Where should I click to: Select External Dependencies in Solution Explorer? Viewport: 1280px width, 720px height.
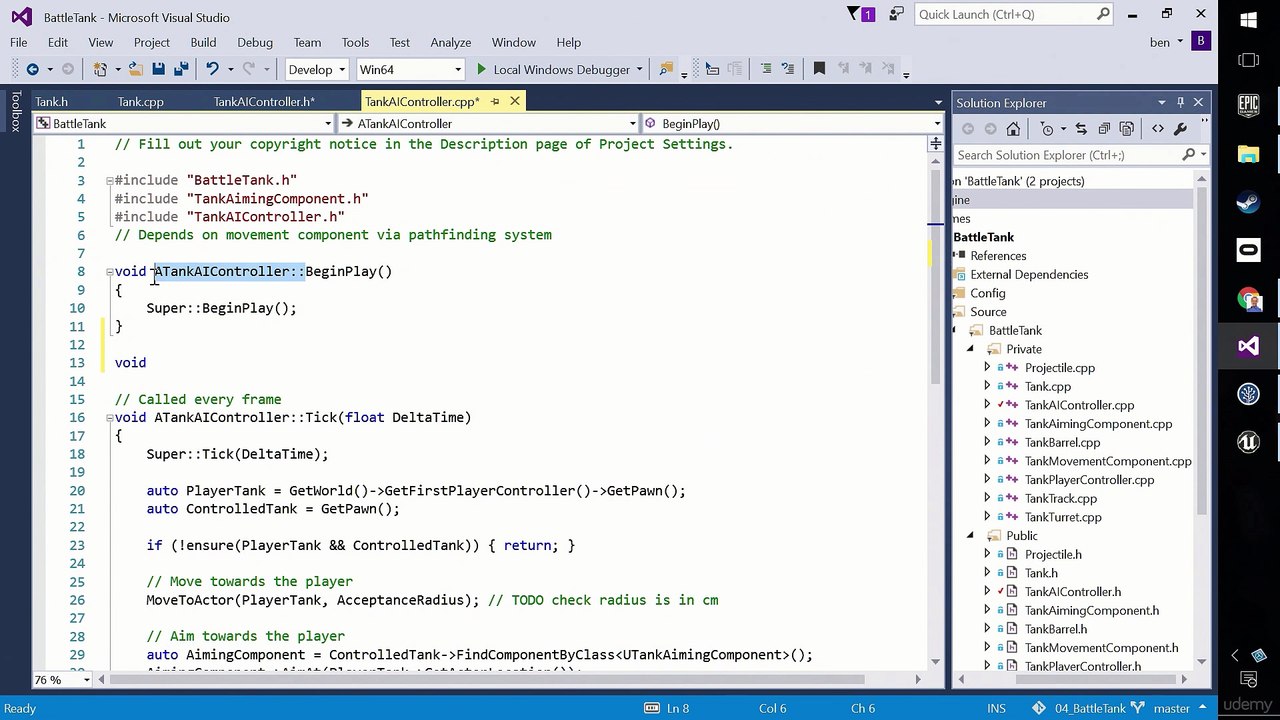[x=1029, y=274]
